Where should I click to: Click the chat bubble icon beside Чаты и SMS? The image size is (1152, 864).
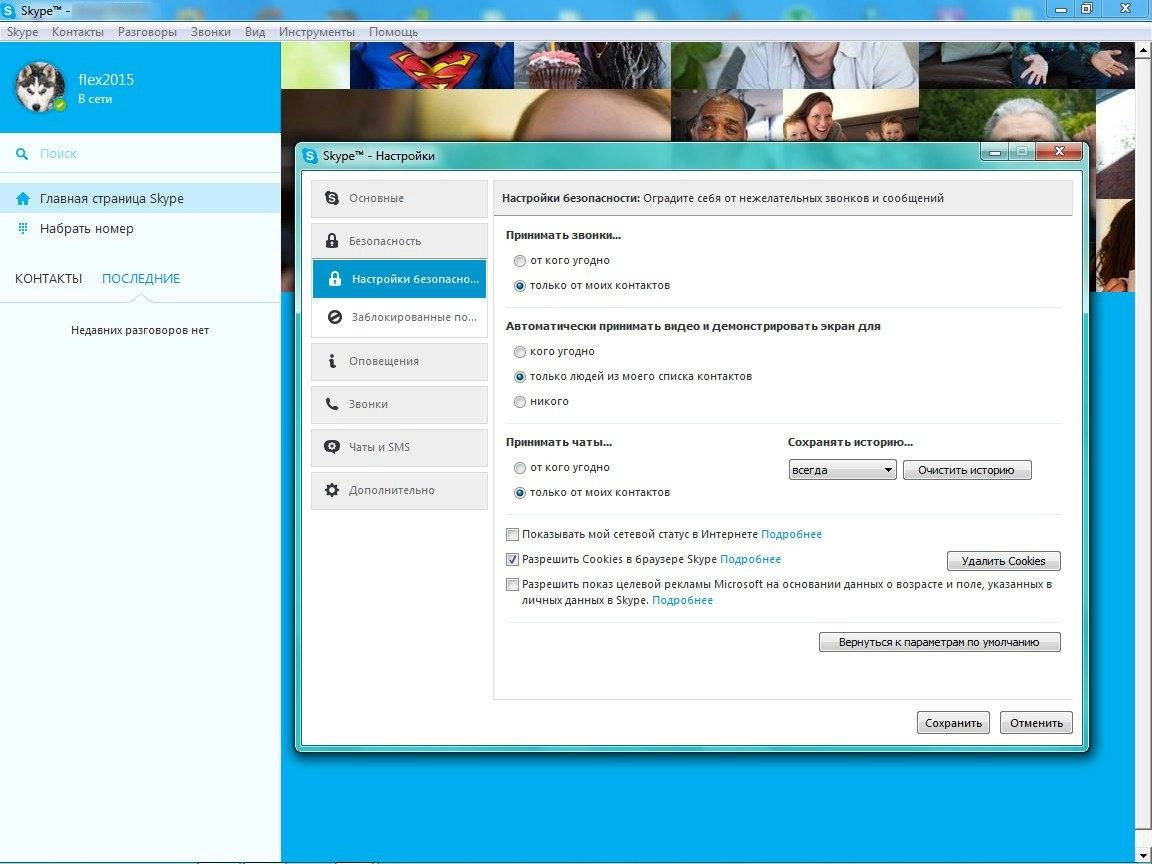tap(332, 447)
